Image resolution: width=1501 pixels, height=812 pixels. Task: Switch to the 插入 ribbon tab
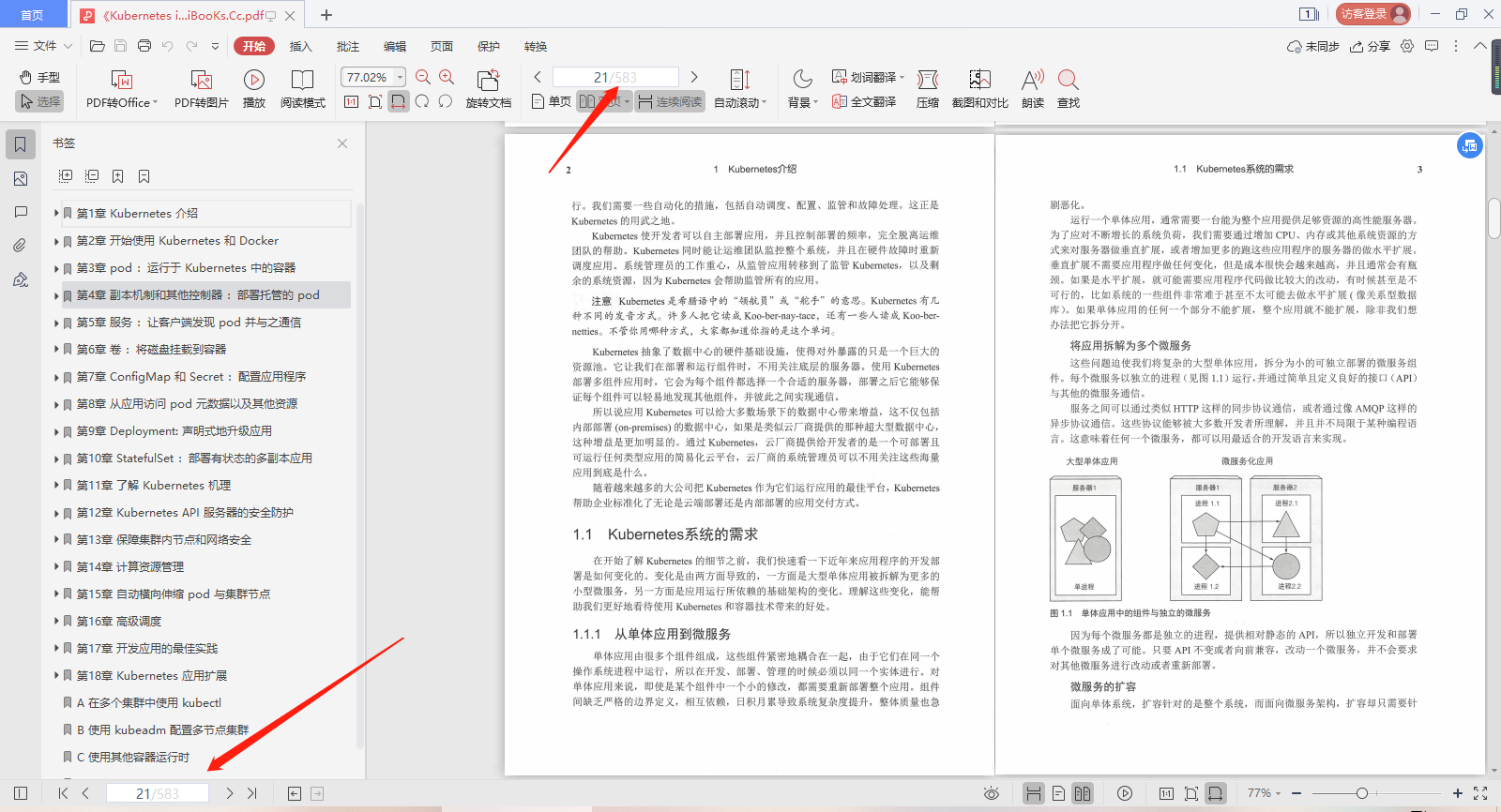300,46
